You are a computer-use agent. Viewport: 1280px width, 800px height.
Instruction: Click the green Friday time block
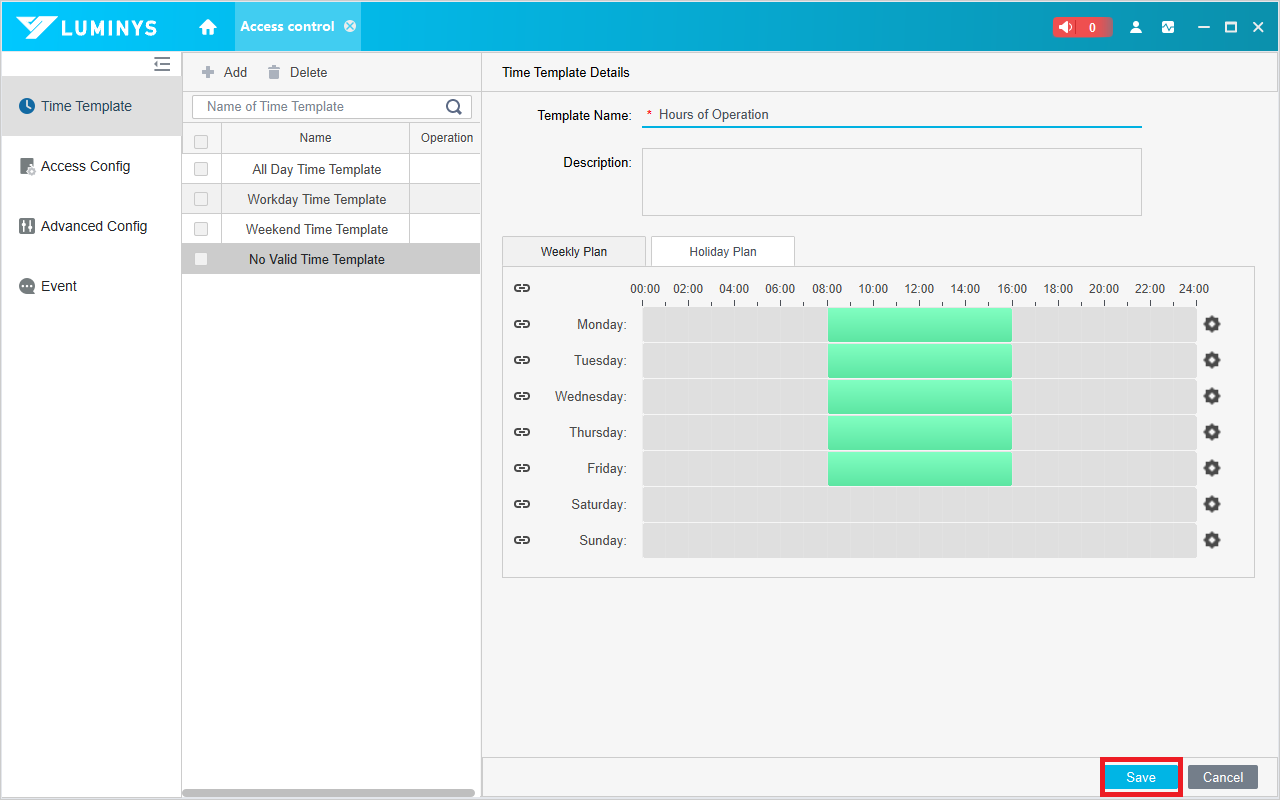[919, 468]
